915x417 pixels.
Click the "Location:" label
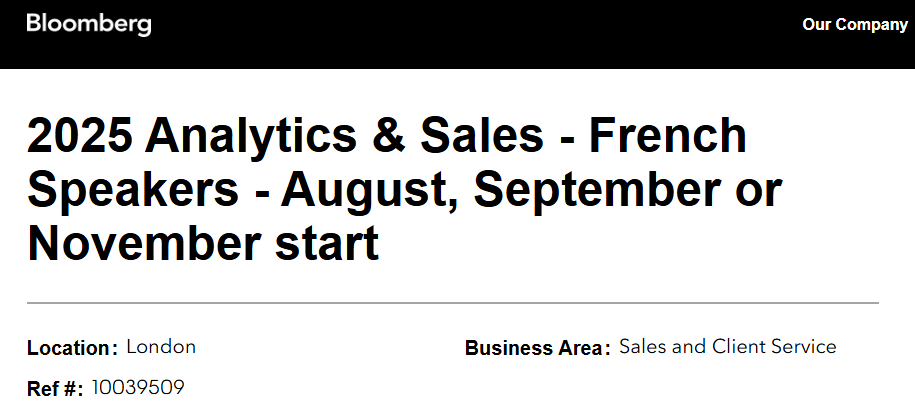pos(73,348)
